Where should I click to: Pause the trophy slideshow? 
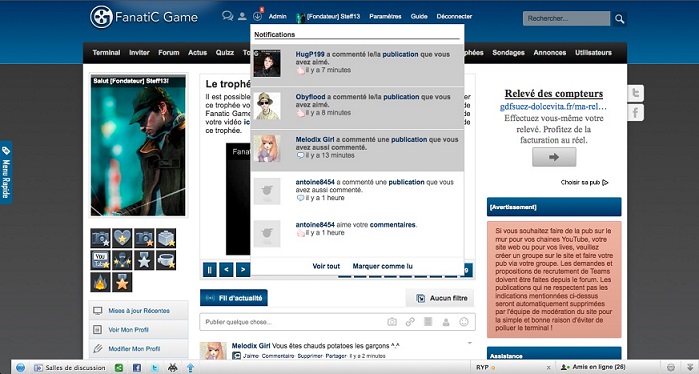pyautogui.click(x=210, y=270)
